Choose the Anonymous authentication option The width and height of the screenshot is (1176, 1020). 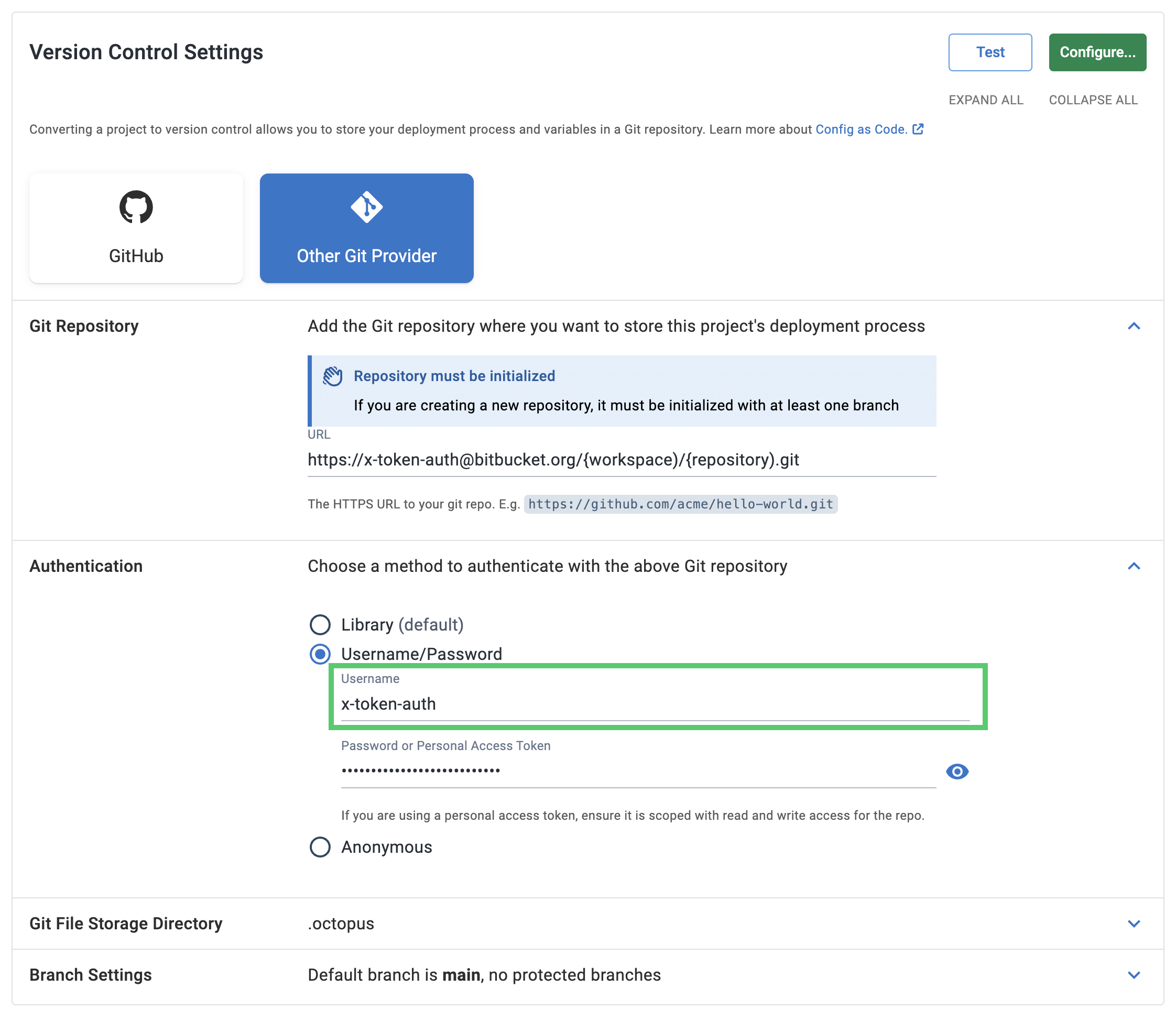320,847
